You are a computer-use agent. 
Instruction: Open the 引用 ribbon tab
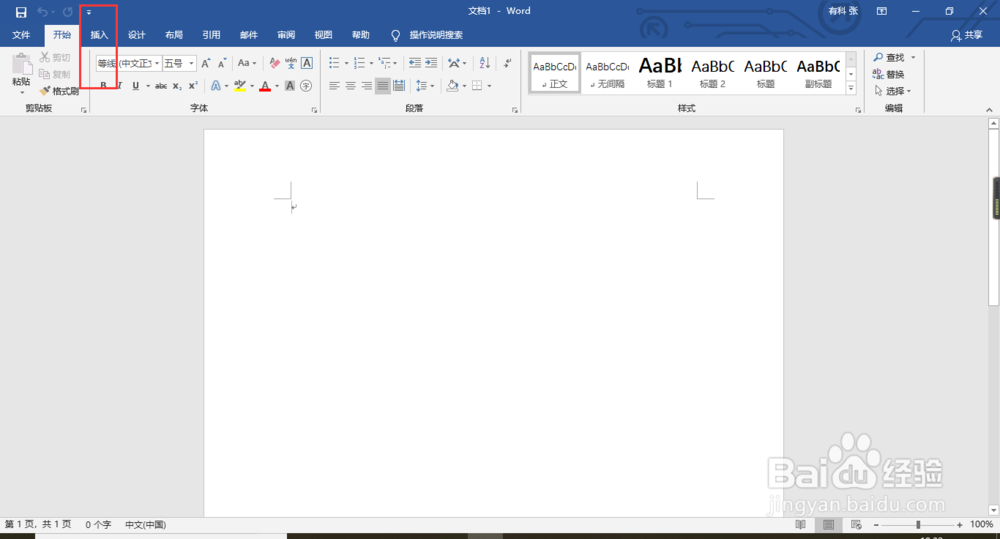211,35
